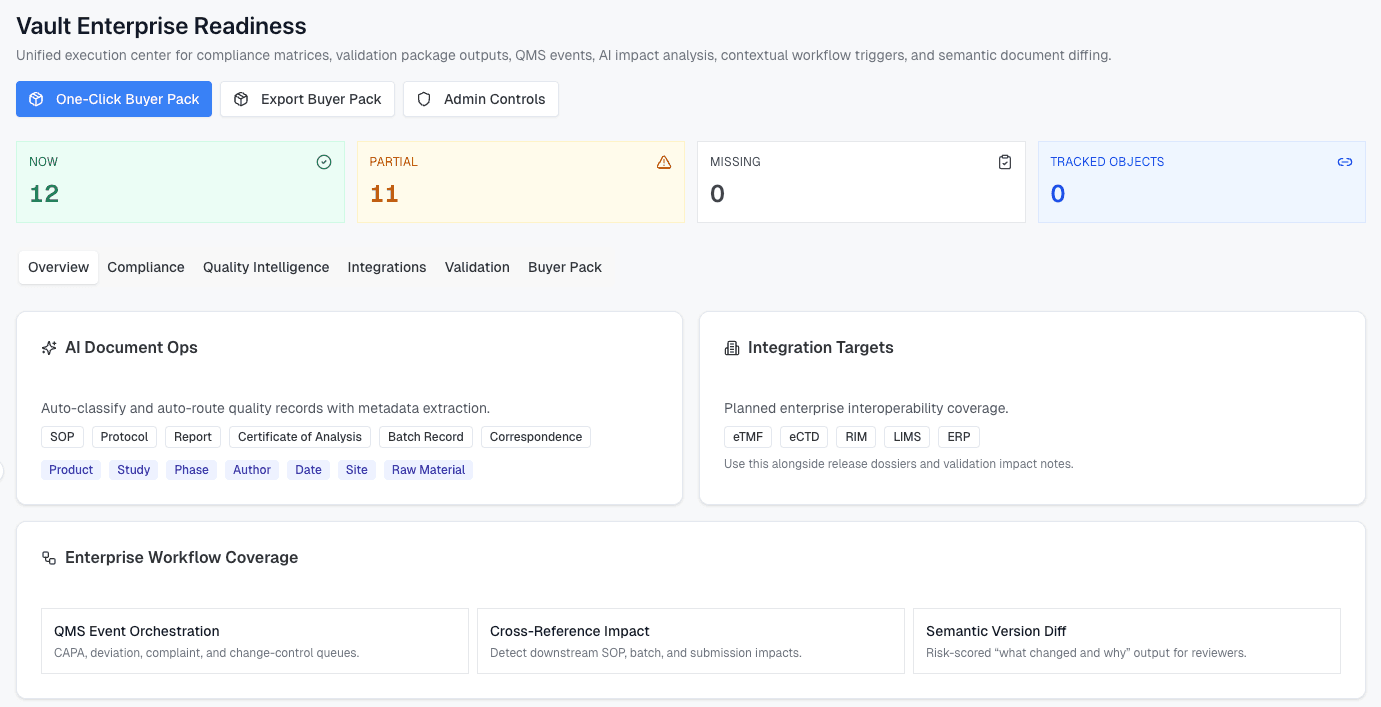Select the QMS Event Orchestration card
Viewport: 1381px width, 707px height.
254,640
